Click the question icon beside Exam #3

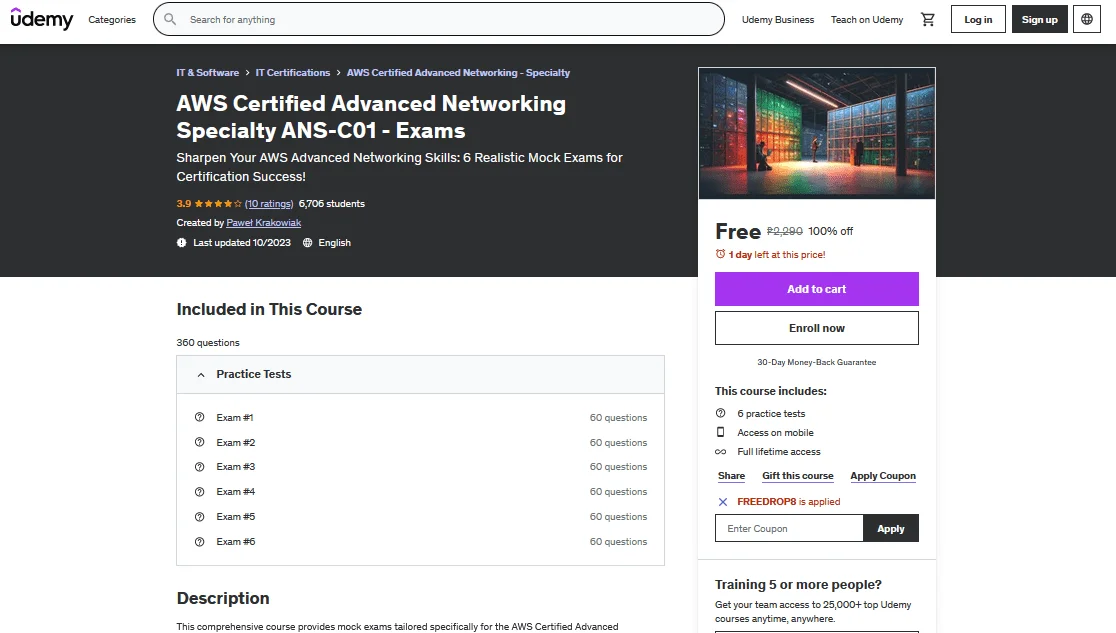tap(199, 467)
